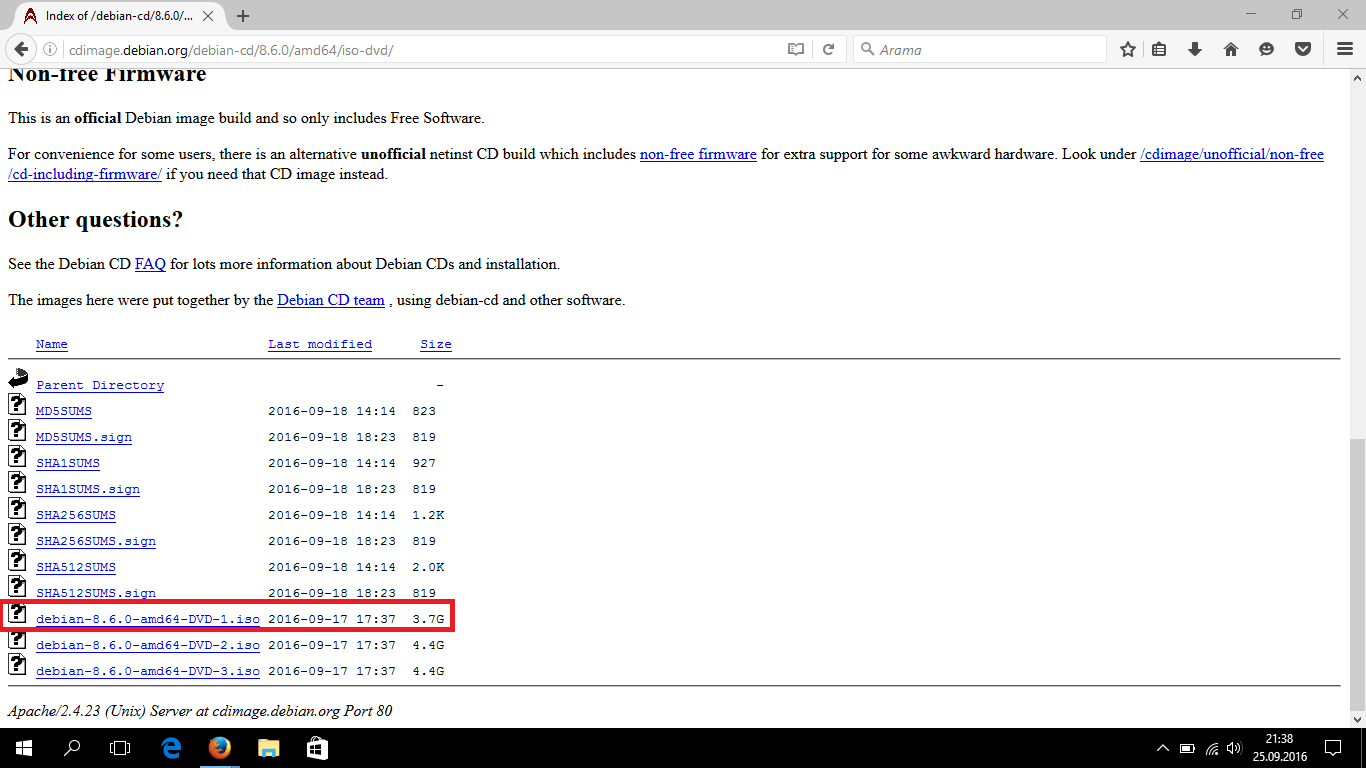This screenshot has width=1366, height=768.
Task: Open the SHA512SUMS.sign file link
Action: 96,593
